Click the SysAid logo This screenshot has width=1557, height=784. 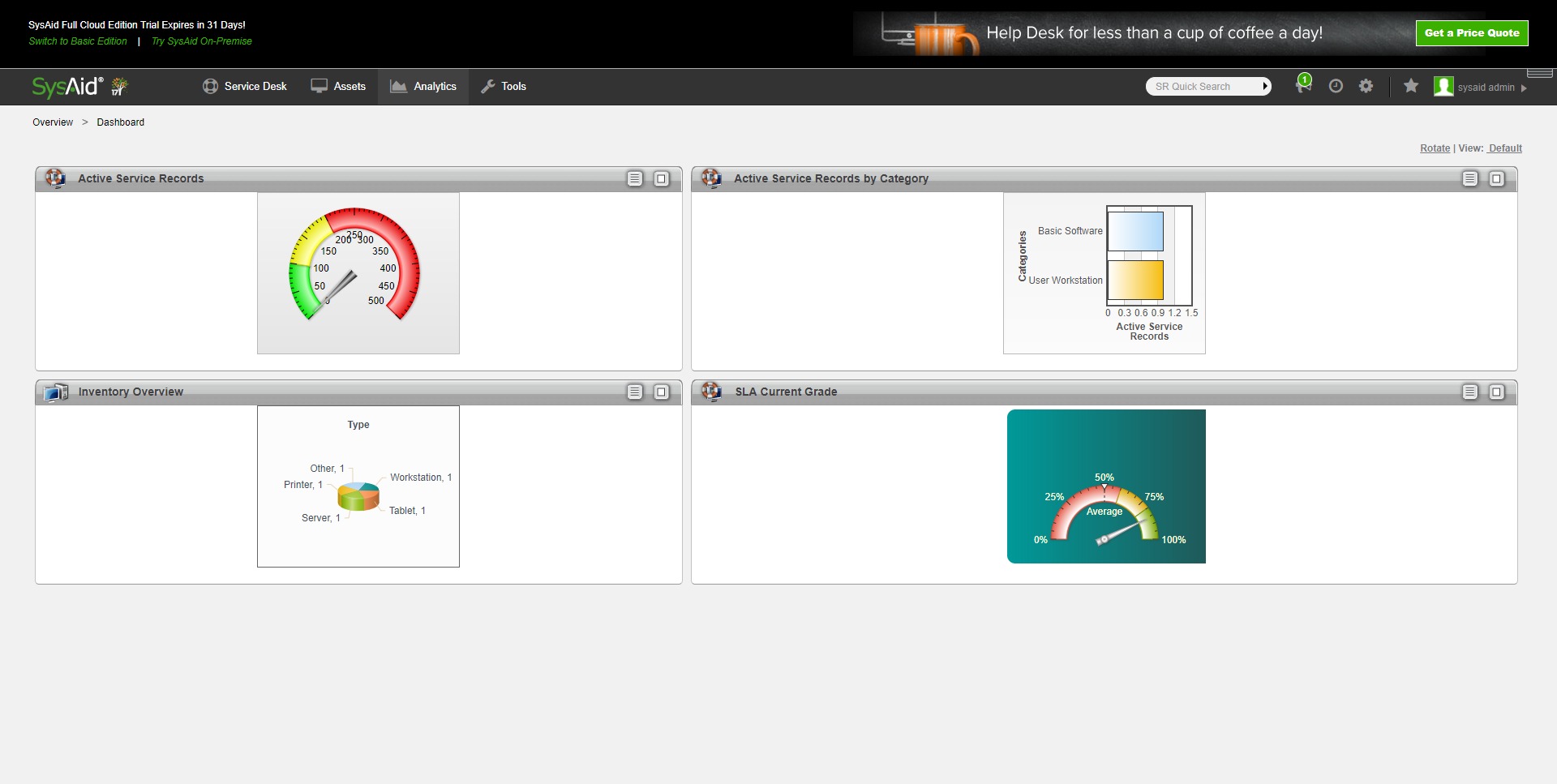pos(67,87)
